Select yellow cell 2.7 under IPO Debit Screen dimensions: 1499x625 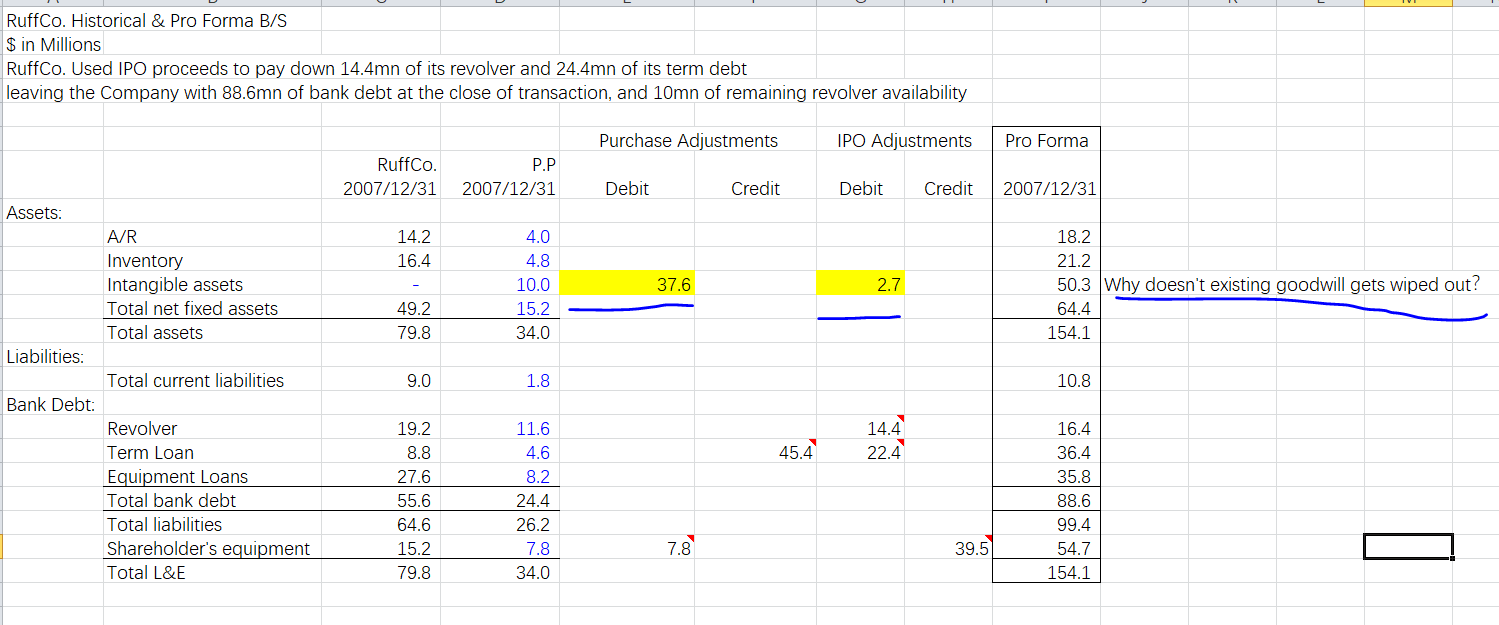[x=861, y=284]
